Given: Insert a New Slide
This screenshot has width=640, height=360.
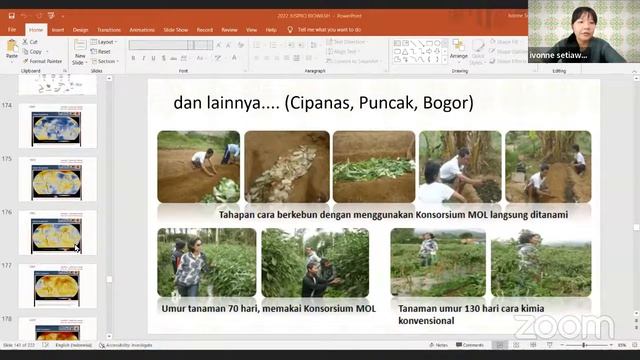Looking at the screenshot, I should [x=80, y=52].
